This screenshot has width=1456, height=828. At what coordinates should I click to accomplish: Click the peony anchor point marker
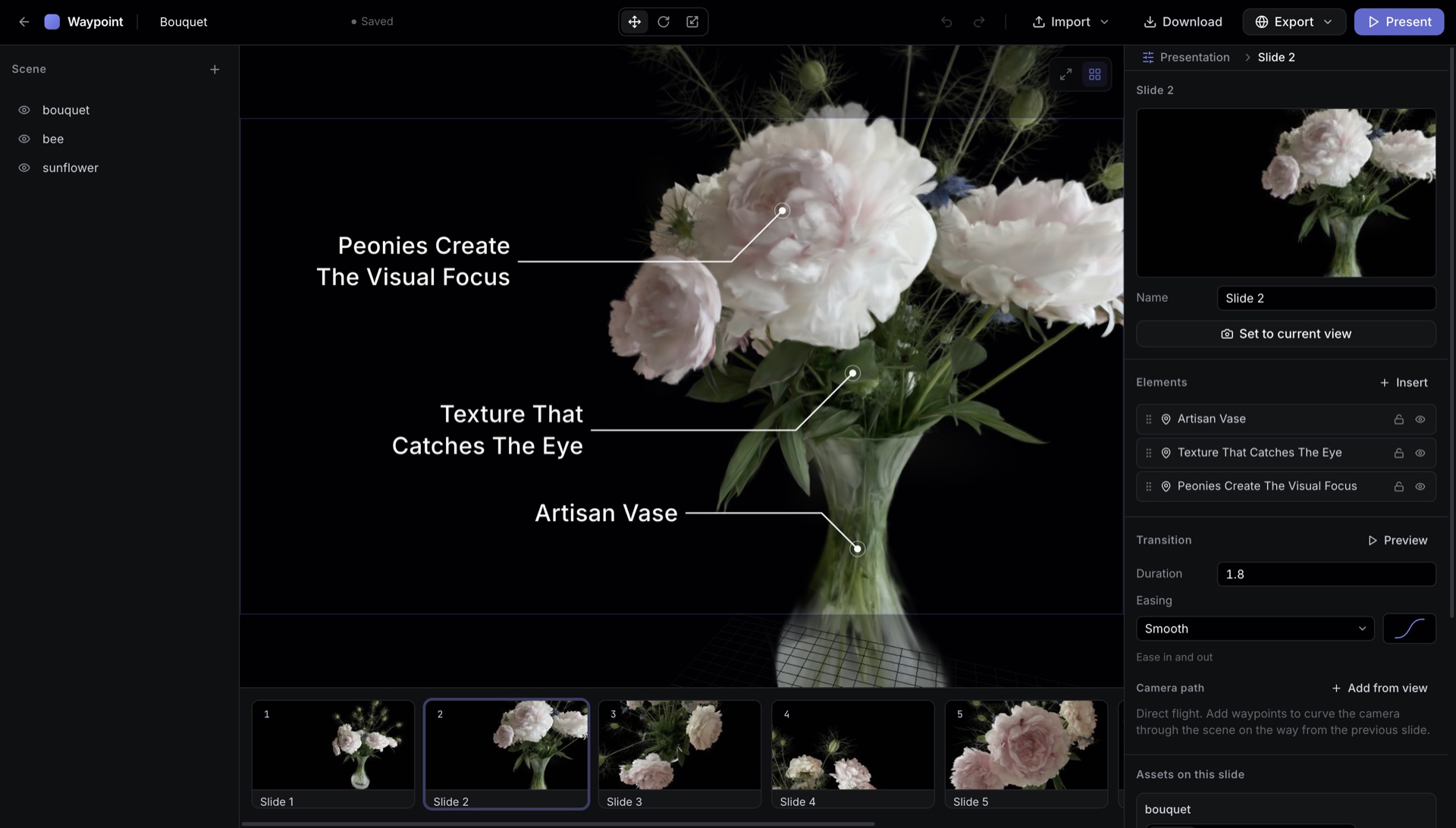[x=782, y=210]
